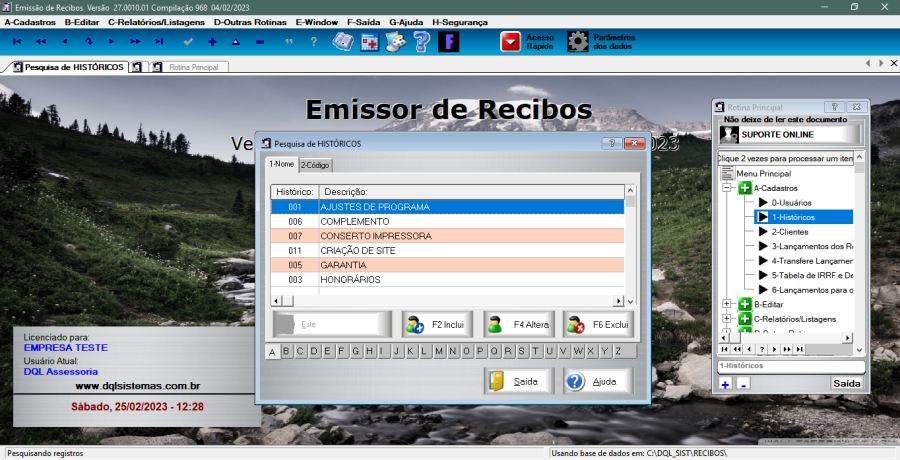Click the large question mark help icon
The width and height of the screenshot is (900, 460).
pos(422,42)
